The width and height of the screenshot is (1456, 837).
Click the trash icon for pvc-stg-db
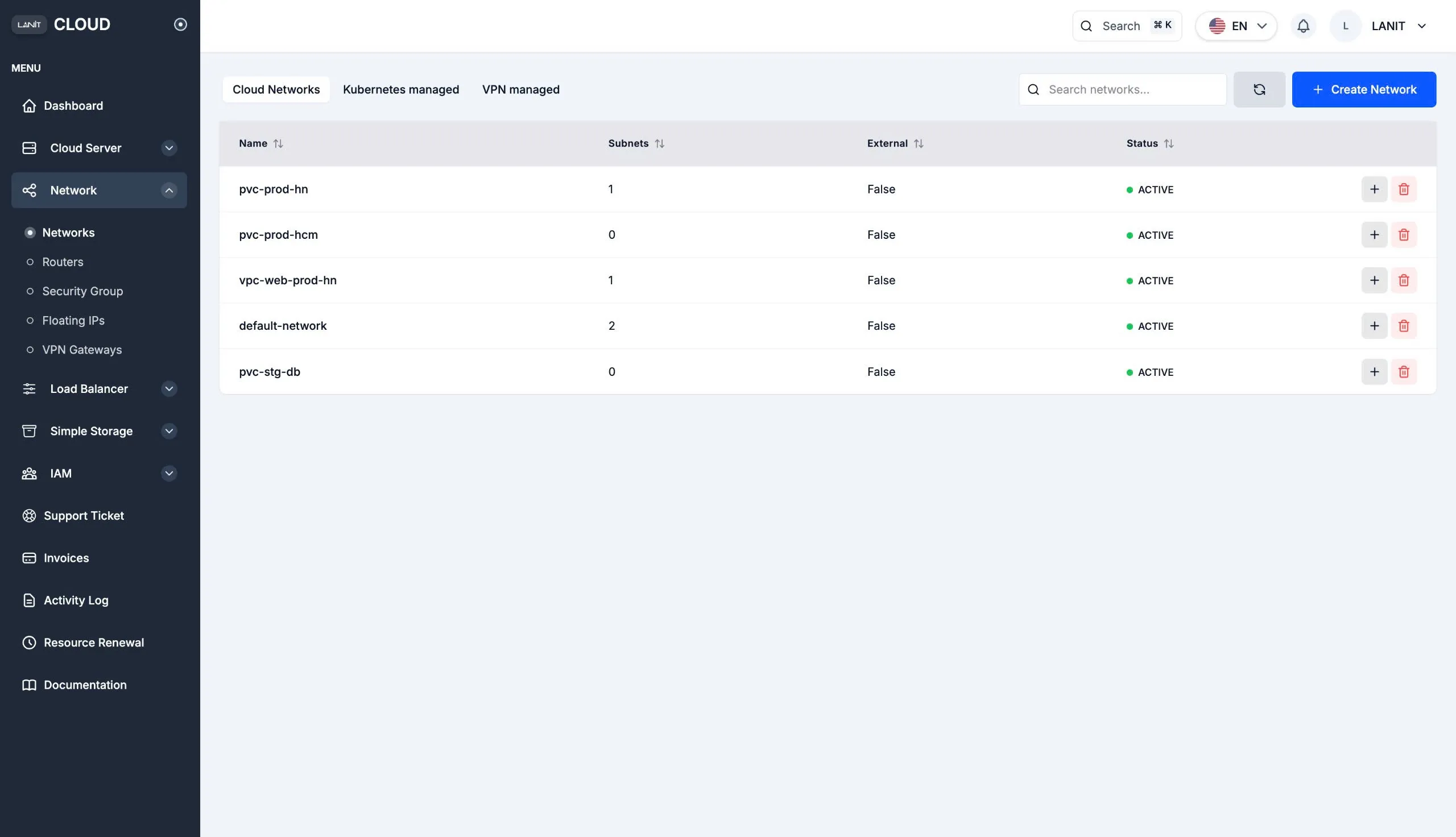click(1404, 372)
